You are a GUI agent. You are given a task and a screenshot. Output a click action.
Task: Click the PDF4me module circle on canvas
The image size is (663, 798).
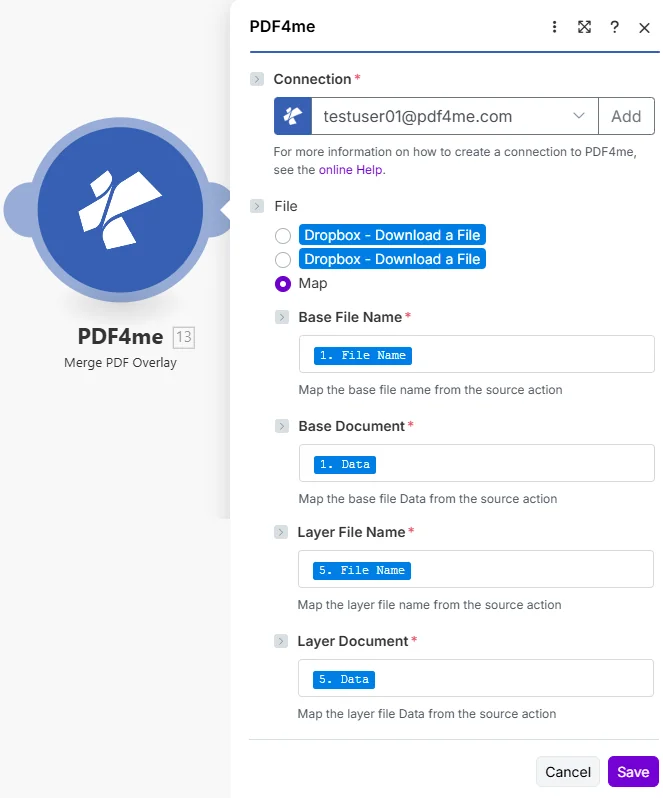point(120,209)
